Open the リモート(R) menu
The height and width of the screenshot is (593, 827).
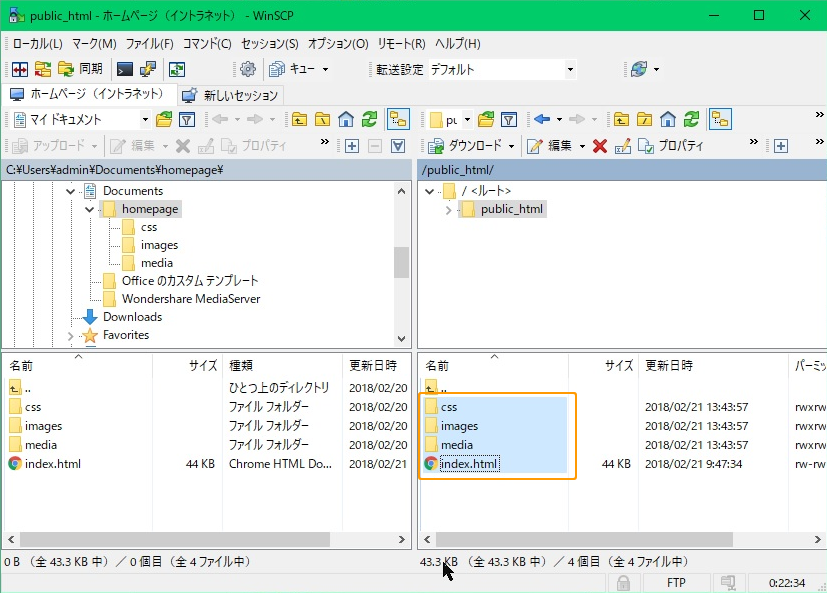point(401,44)
